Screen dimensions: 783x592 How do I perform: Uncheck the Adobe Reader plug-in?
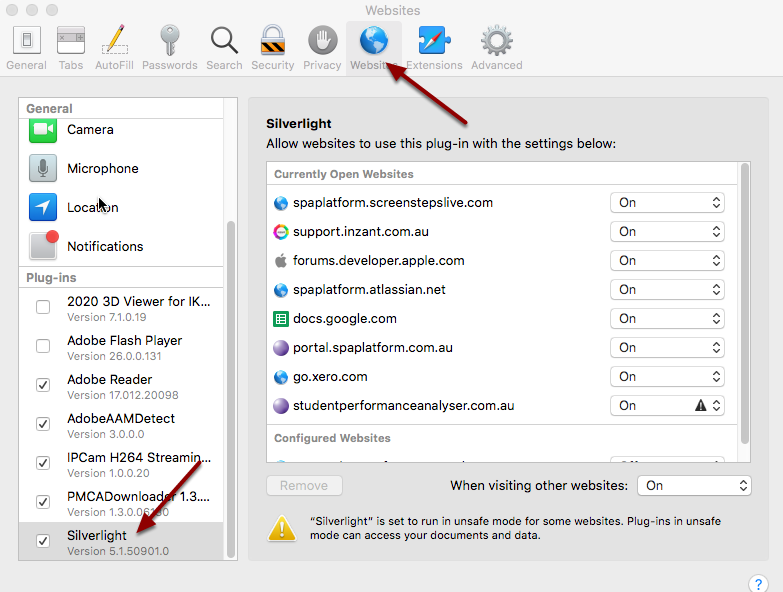tap(43, 385)
